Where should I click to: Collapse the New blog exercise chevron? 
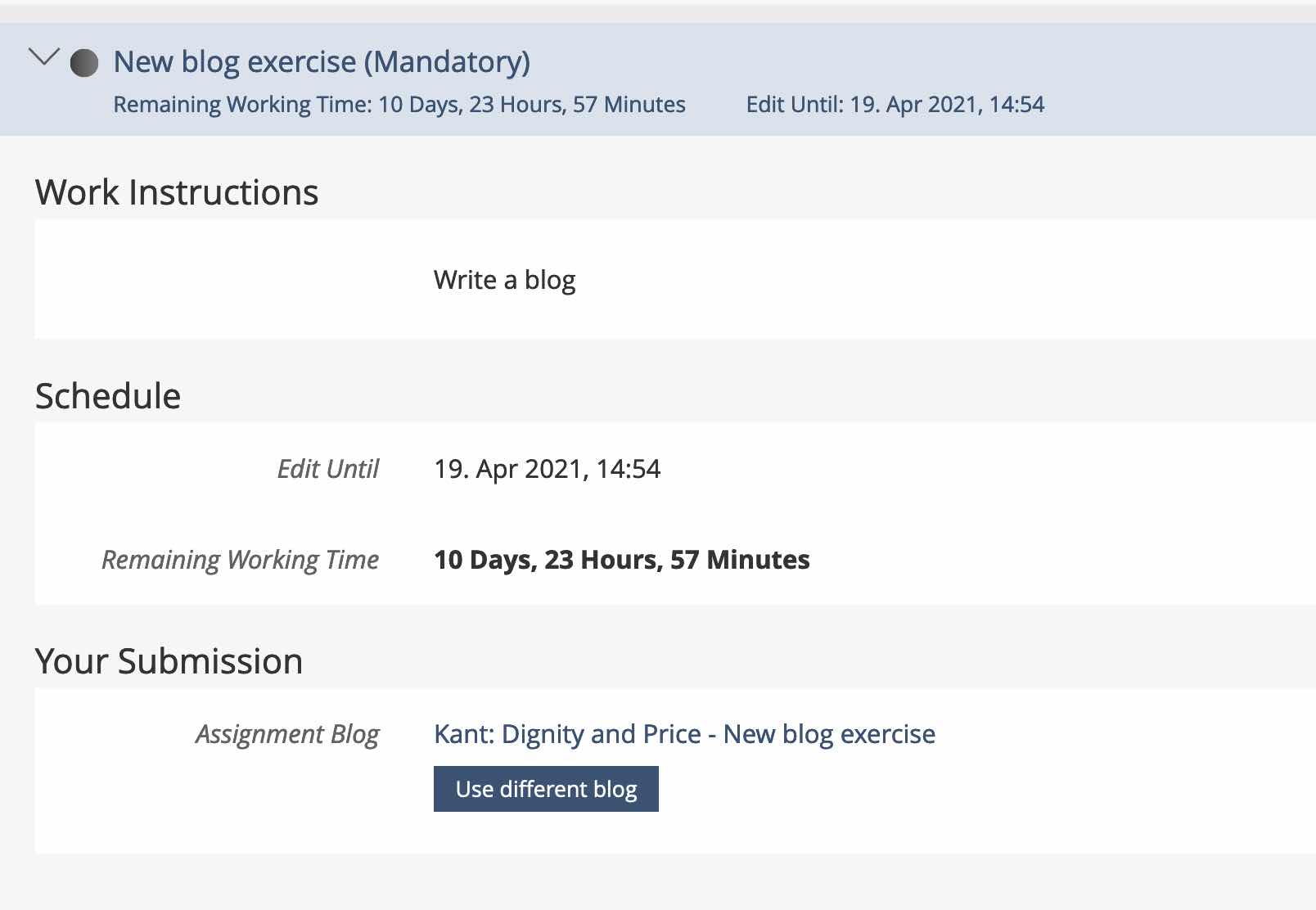44,57
